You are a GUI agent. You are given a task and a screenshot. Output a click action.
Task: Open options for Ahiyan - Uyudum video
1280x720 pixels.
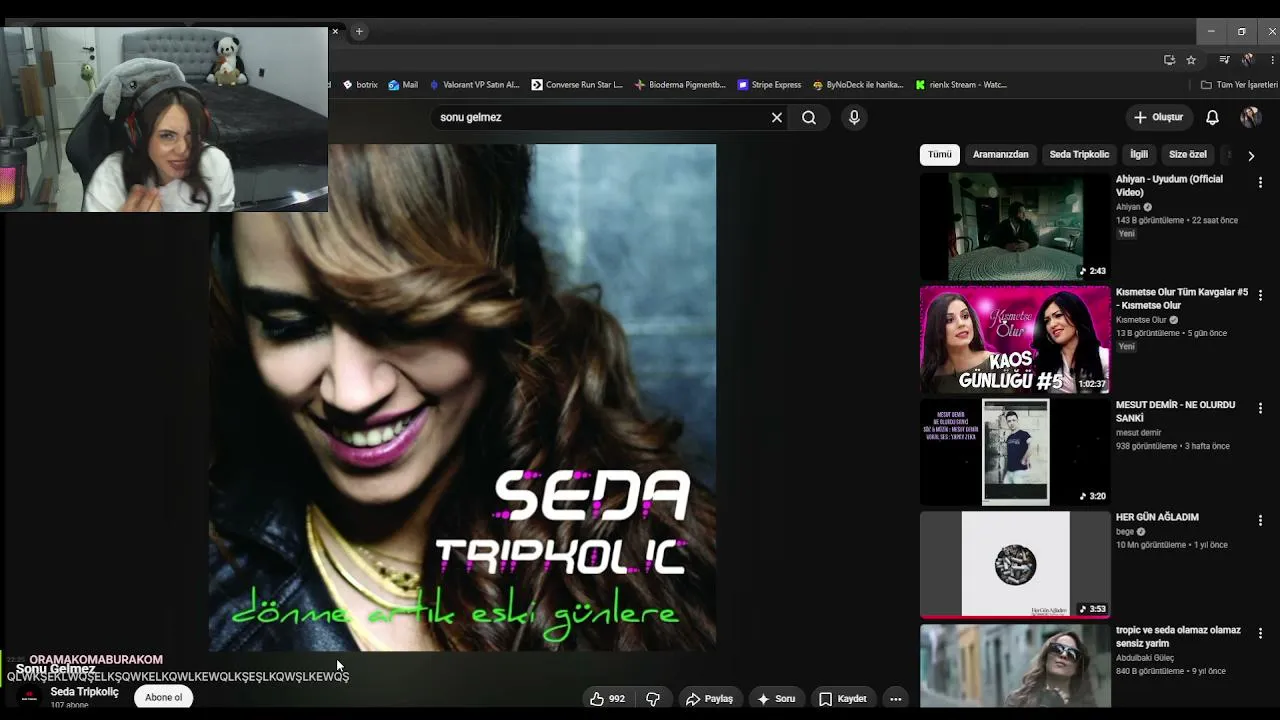click(1260, 183)
